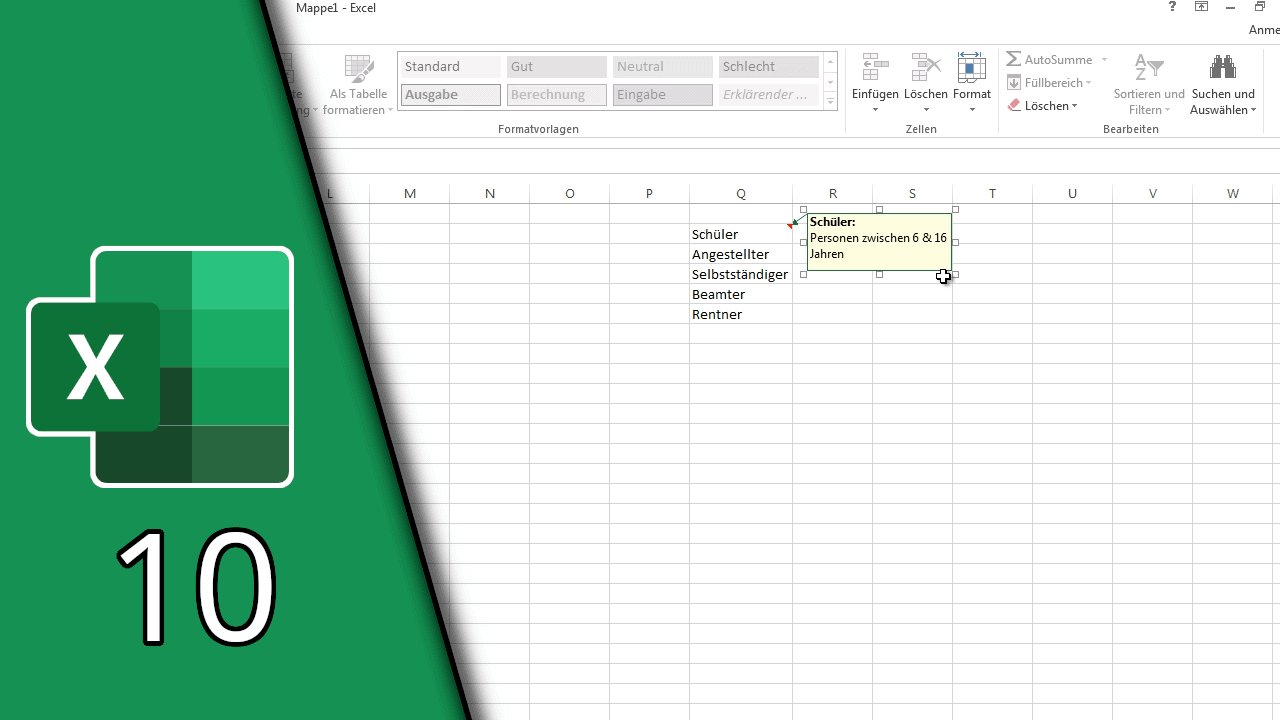Select cell containing Beamter
Screen dimensions: 1280x720
click(741, 294)
